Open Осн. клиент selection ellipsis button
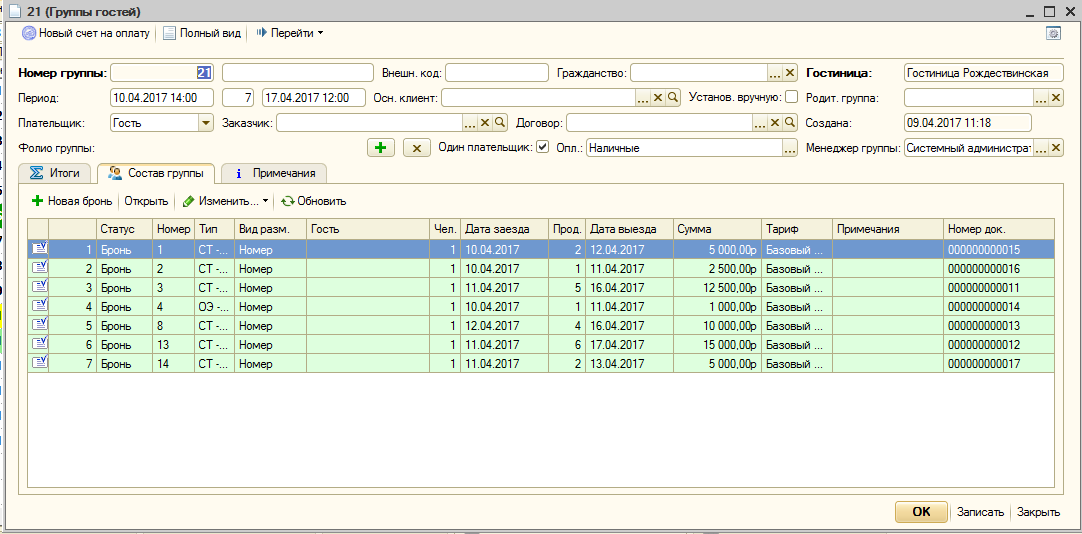Screen dimensions: 1082x534 tap(643, 98)
